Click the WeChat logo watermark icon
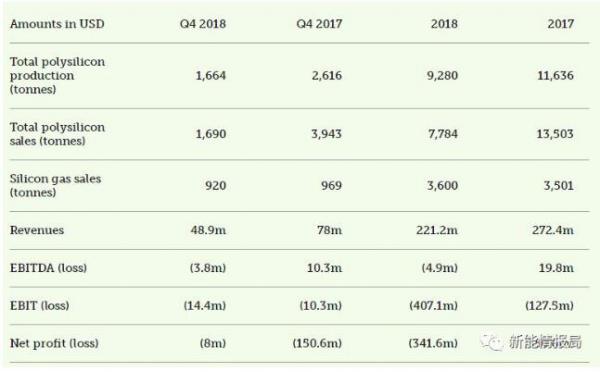Viewport: 600px width, 372px height. (x=491, y=341)
